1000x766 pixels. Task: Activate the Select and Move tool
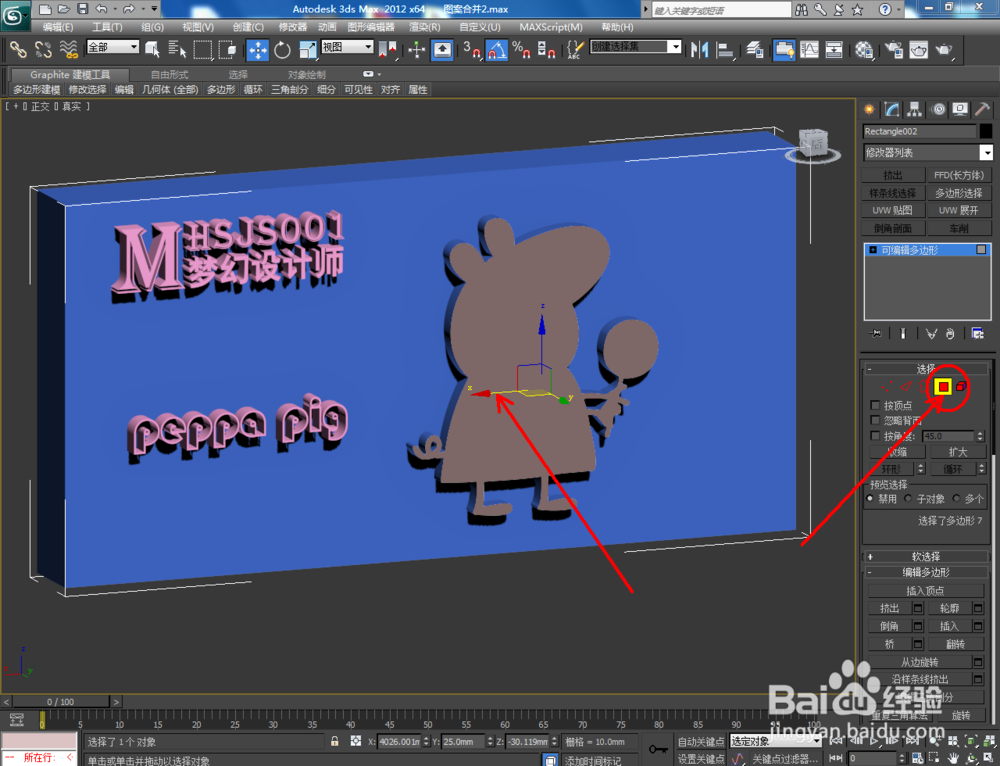[258, 49]
